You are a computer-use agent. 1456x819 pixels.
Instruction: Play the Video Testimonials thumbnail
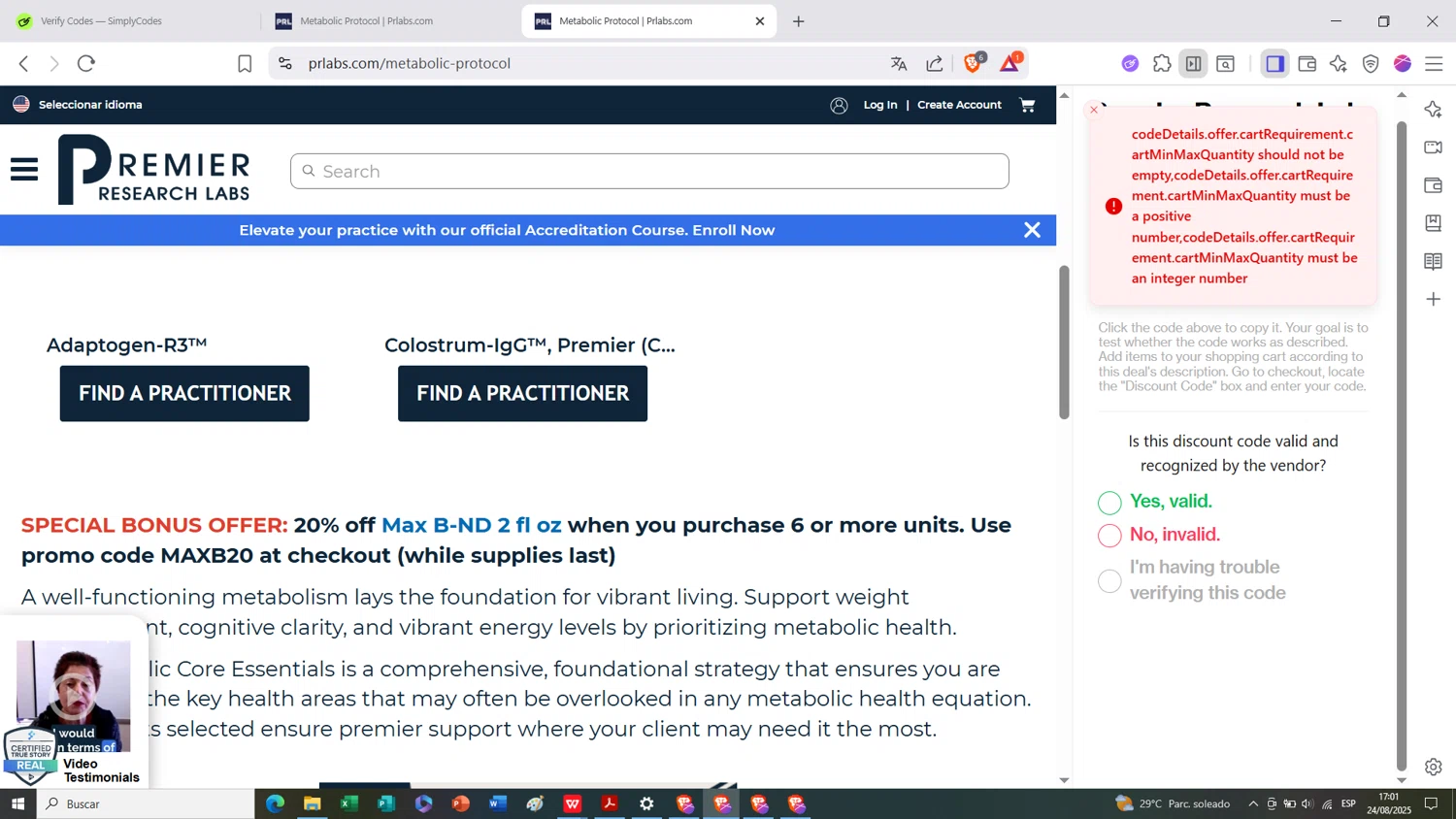coord(74,695)
